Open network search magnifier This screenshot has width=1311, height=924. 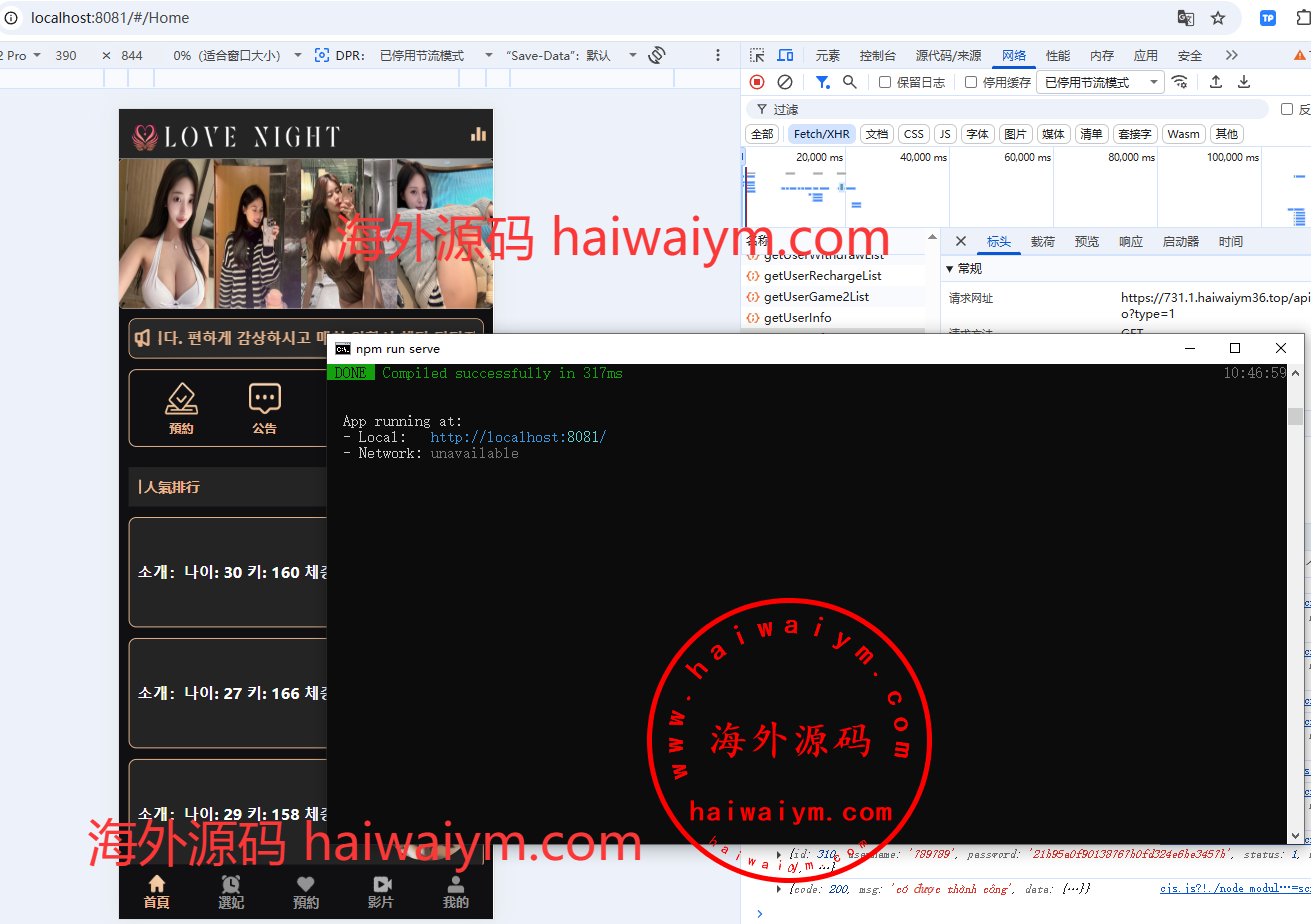(x=850, y=82)
